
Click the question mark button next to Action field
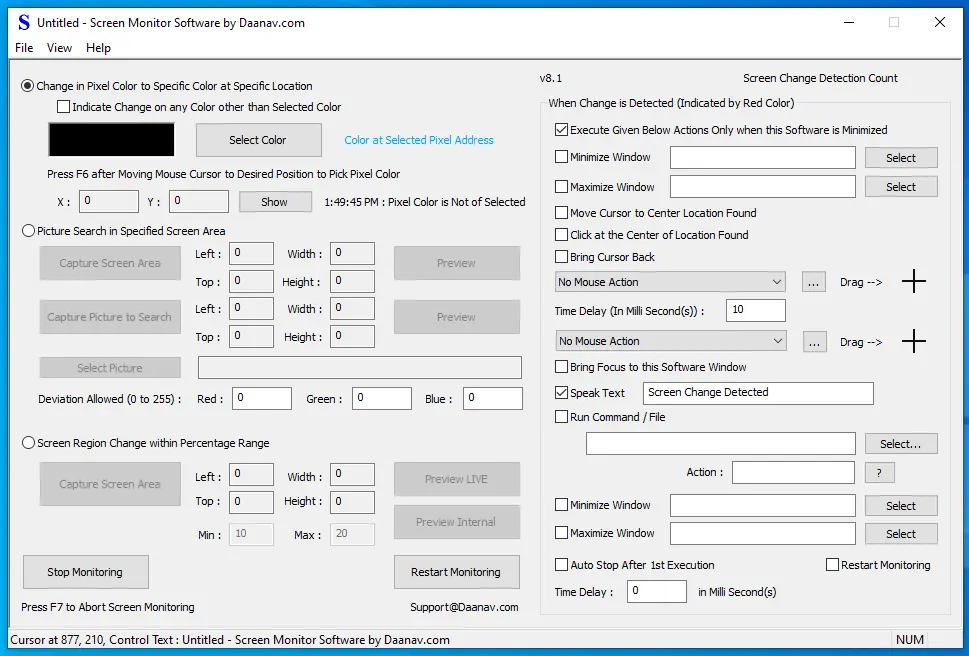tap(880, 472)
